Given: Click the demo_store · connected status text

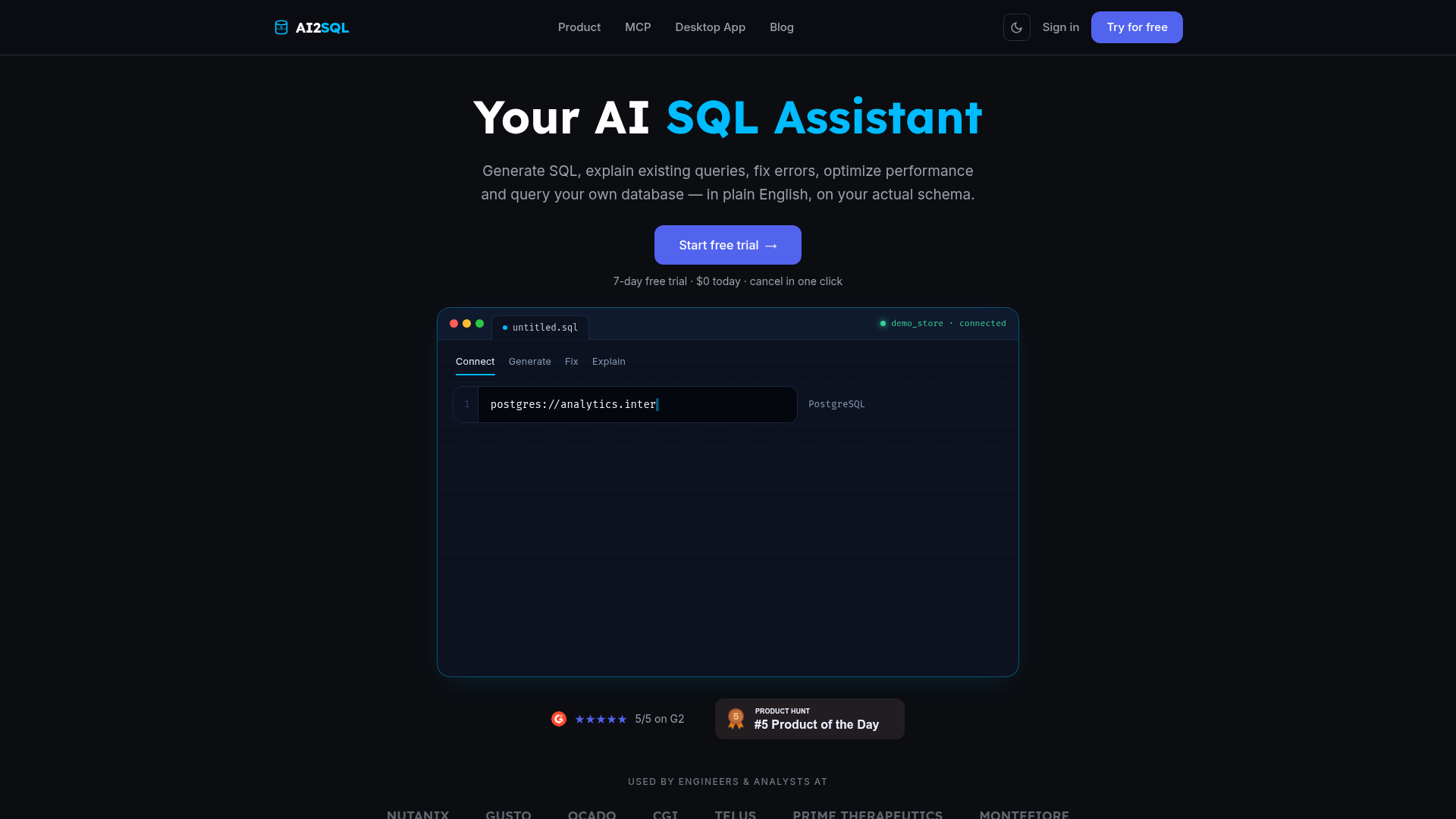Looking at the screenshot, I should point(949,323).
